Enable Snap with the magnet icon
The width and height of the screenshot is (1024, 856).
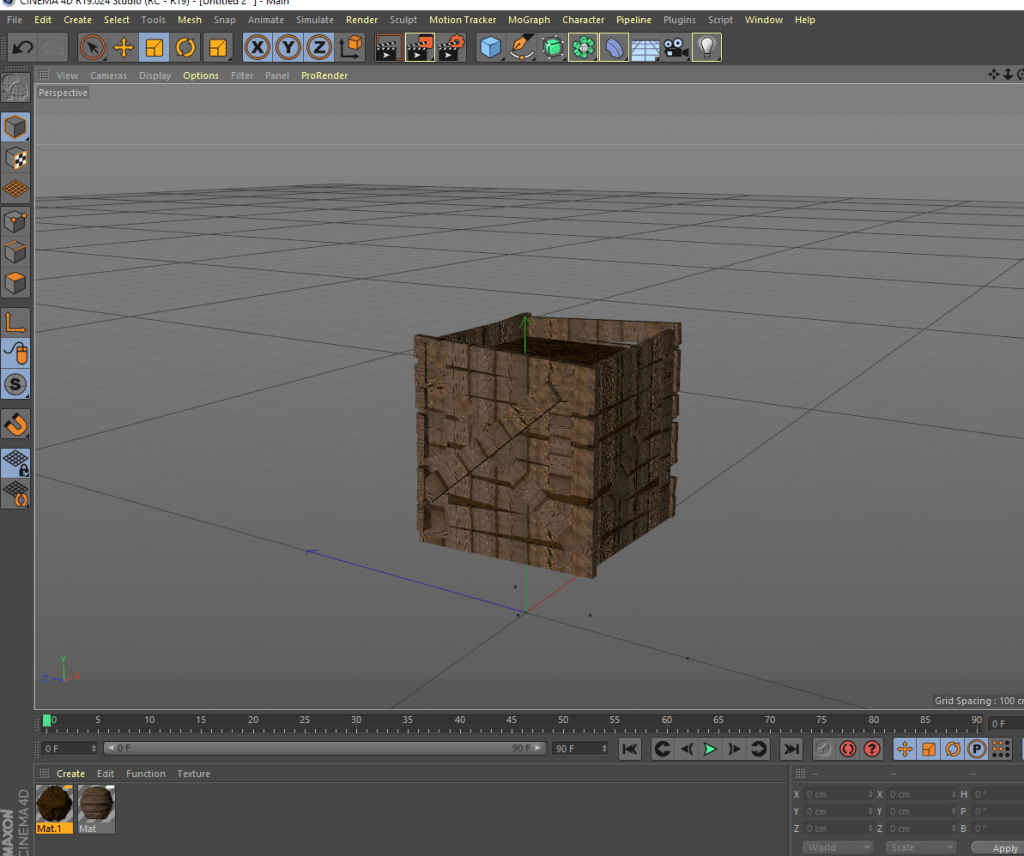[x=16, y=423]
